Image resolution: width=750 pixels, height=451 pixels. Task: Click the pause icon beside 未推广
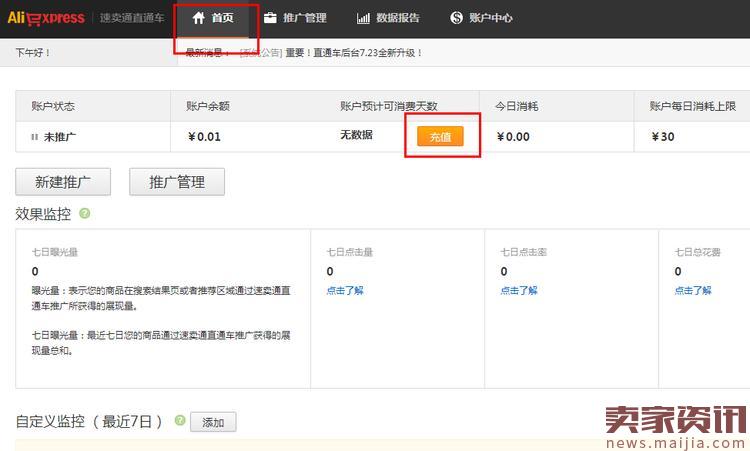click(34, 137)
